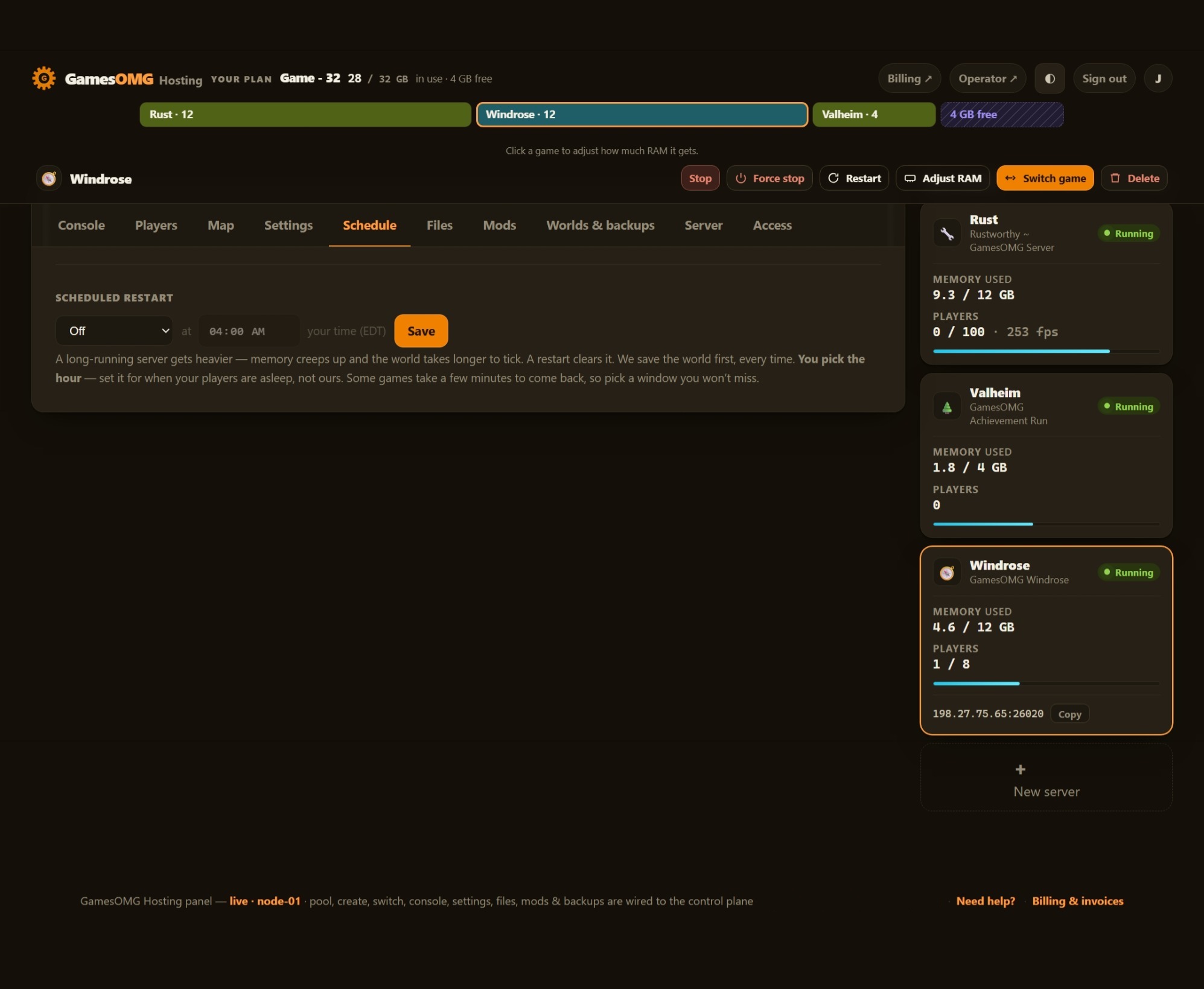Click the Windrose compass icon in header
This screenshot has height=989, width=1204.
tap(49, 179)
